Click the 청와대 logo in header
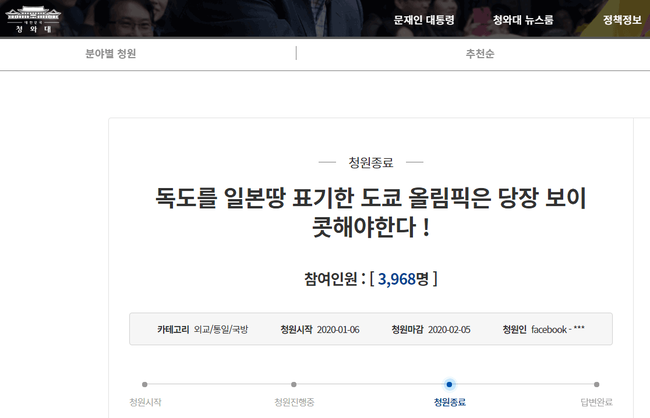The width and height of the screenshot is (650, 418). tap(33, 19)
